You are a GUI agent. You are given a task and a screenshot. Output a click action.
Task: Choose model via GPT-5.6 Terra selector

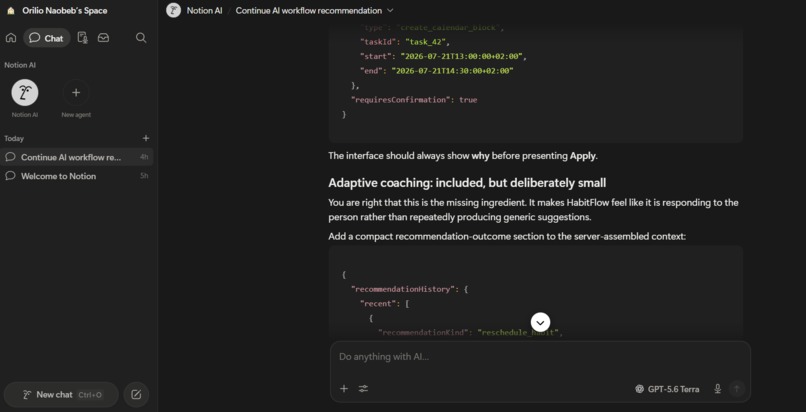click(667, 389)
